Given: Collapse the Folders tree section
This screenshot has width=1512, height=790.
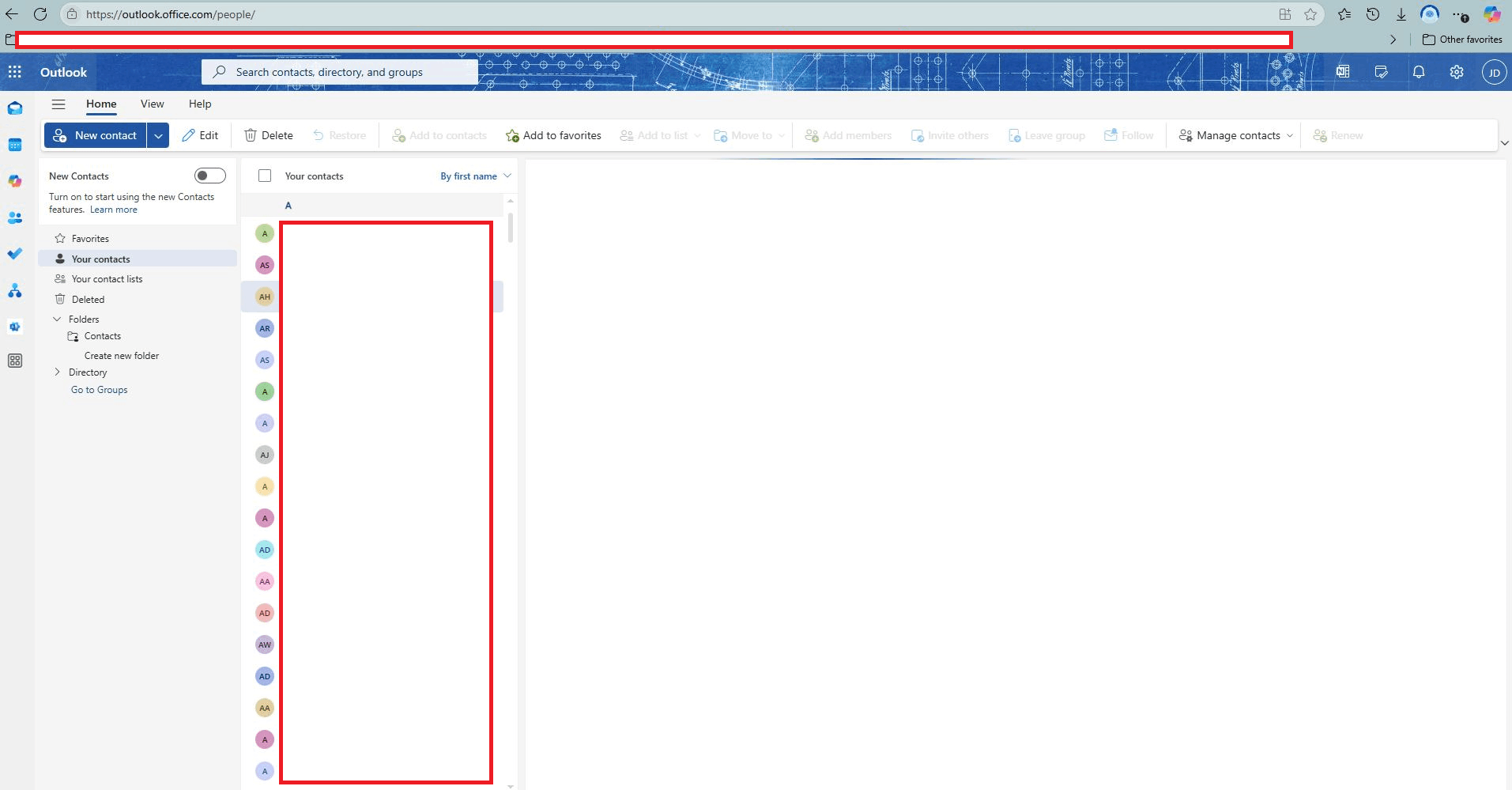Looking at the screenshot, I should (57, 319).
